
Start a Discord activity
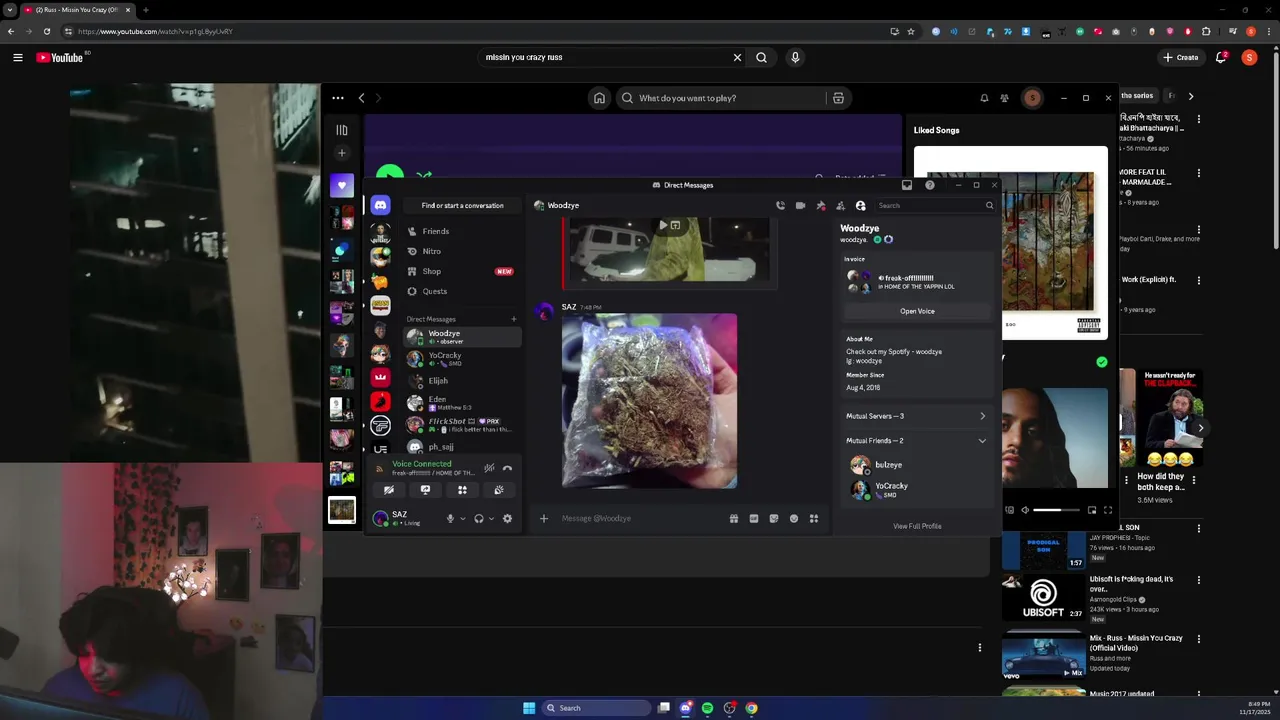pos(462,490)
